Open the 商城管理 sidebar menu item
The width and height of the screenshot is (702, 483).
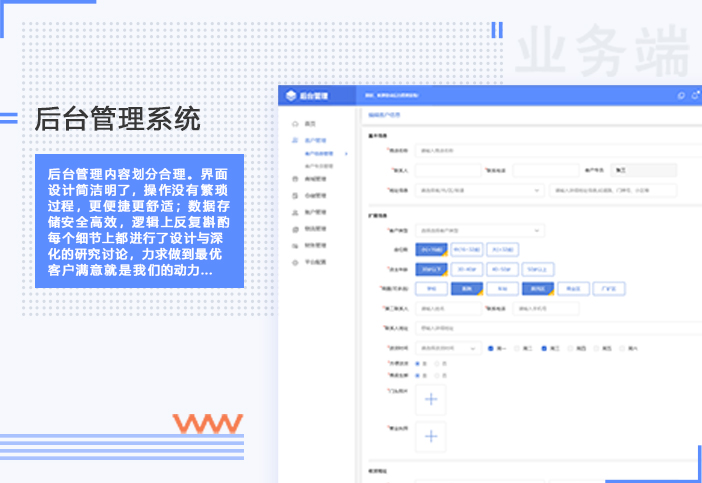(x=316, y=178)
